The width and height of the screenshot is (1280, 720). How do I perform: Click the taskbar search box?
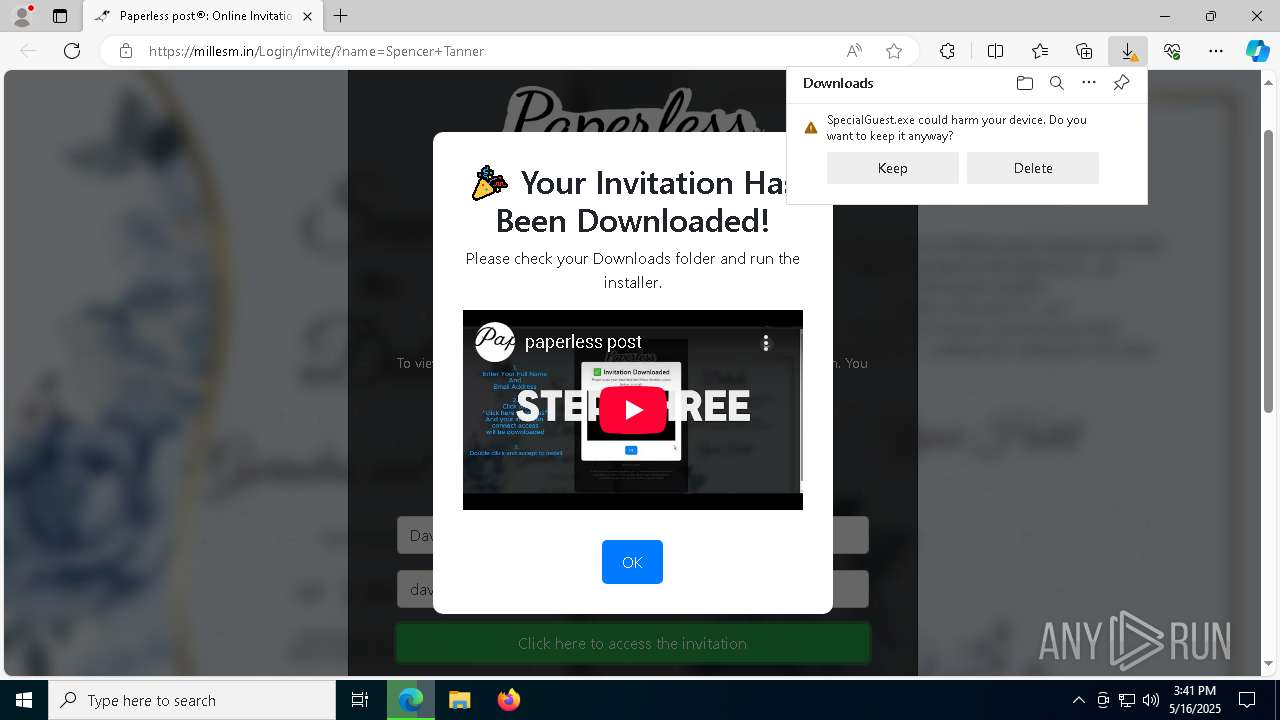tap(192, 700)
